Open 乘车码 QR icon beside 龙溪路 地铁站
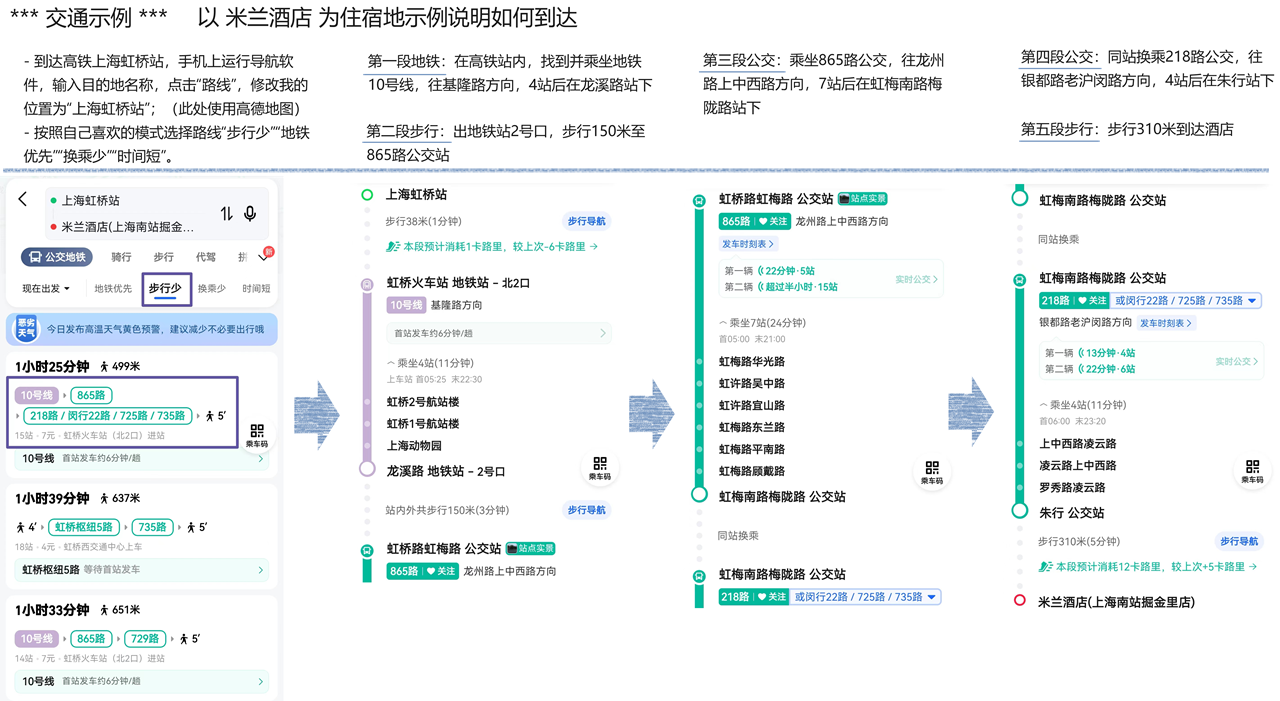Screen dimensions: 1280x701 600,468
